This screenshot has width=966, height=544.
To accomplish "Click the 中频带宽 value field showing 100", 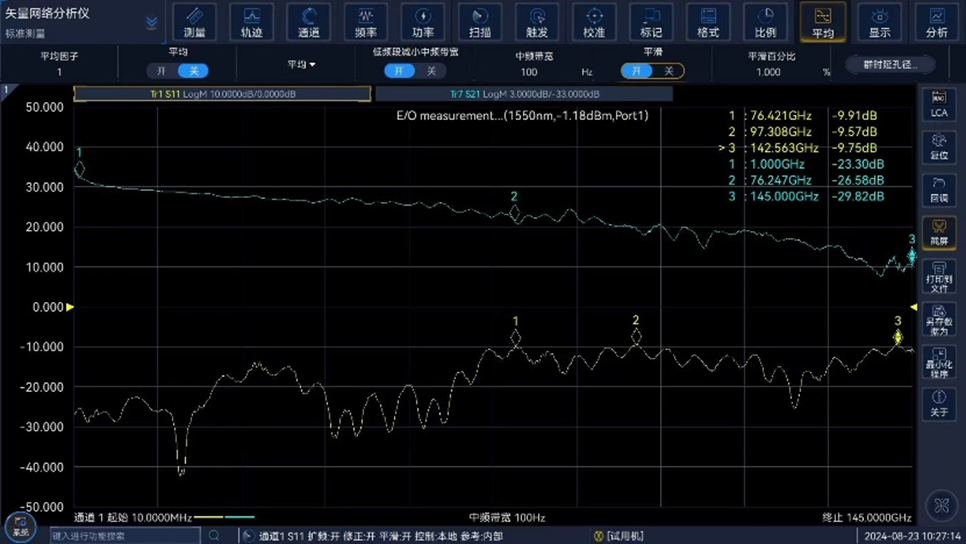I will point(529,72).
